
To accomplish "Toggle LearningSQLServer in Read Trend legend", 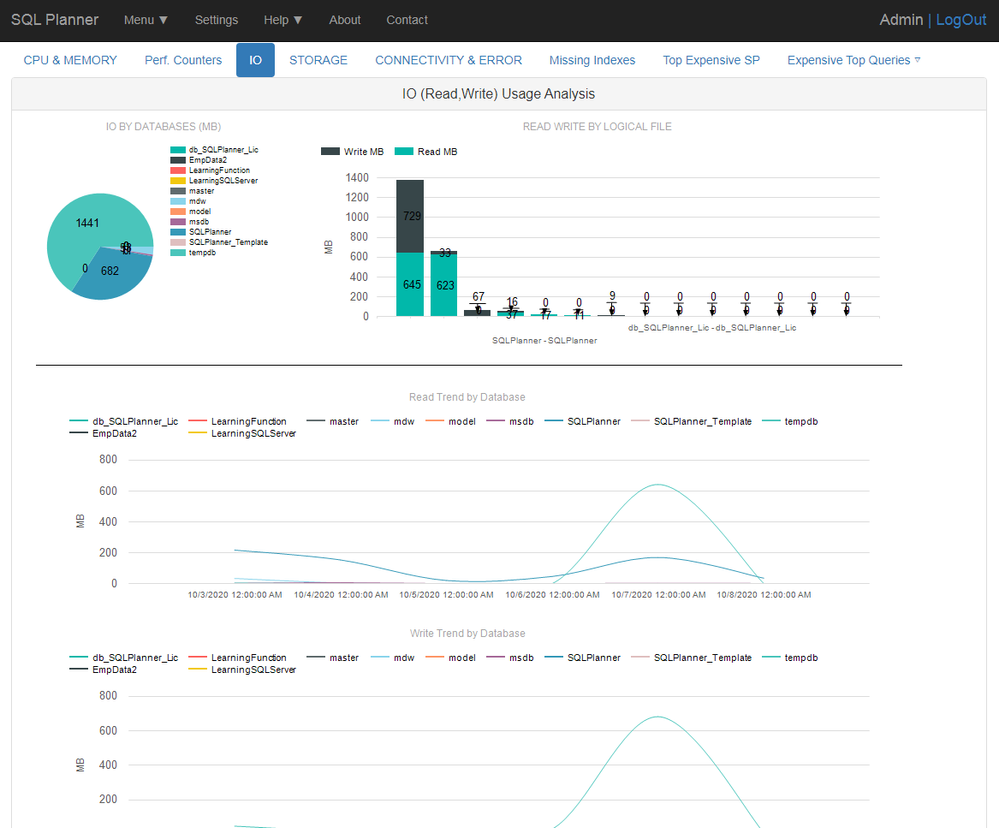I will (242, 433).
